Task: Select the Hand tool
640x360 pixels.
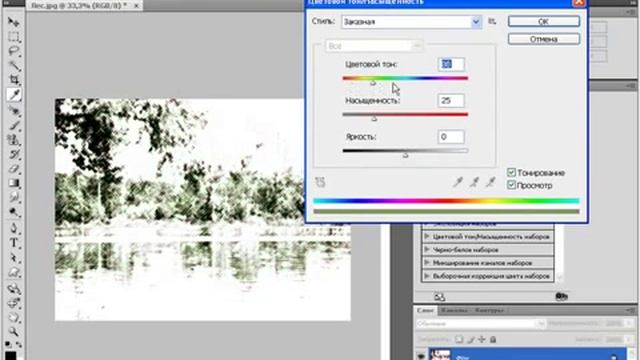Action: [x=13, y=317]
